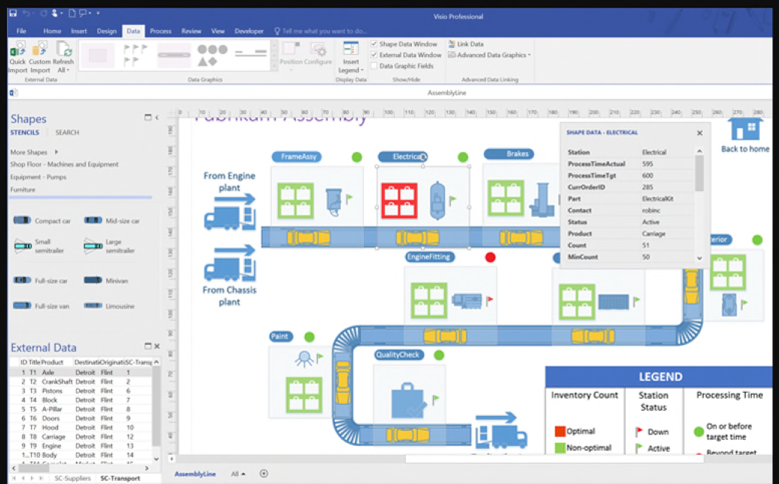Click the Link Data icon
779x484 pixels.
tap(452, 44)
